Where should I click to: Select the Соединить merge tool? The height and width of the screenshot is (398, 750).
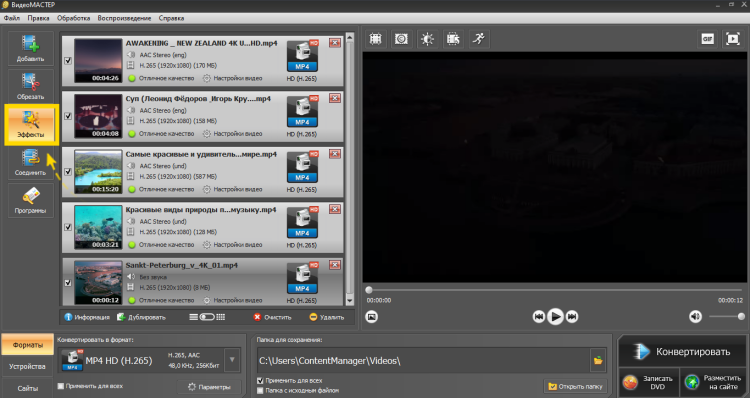coord(31,163)
